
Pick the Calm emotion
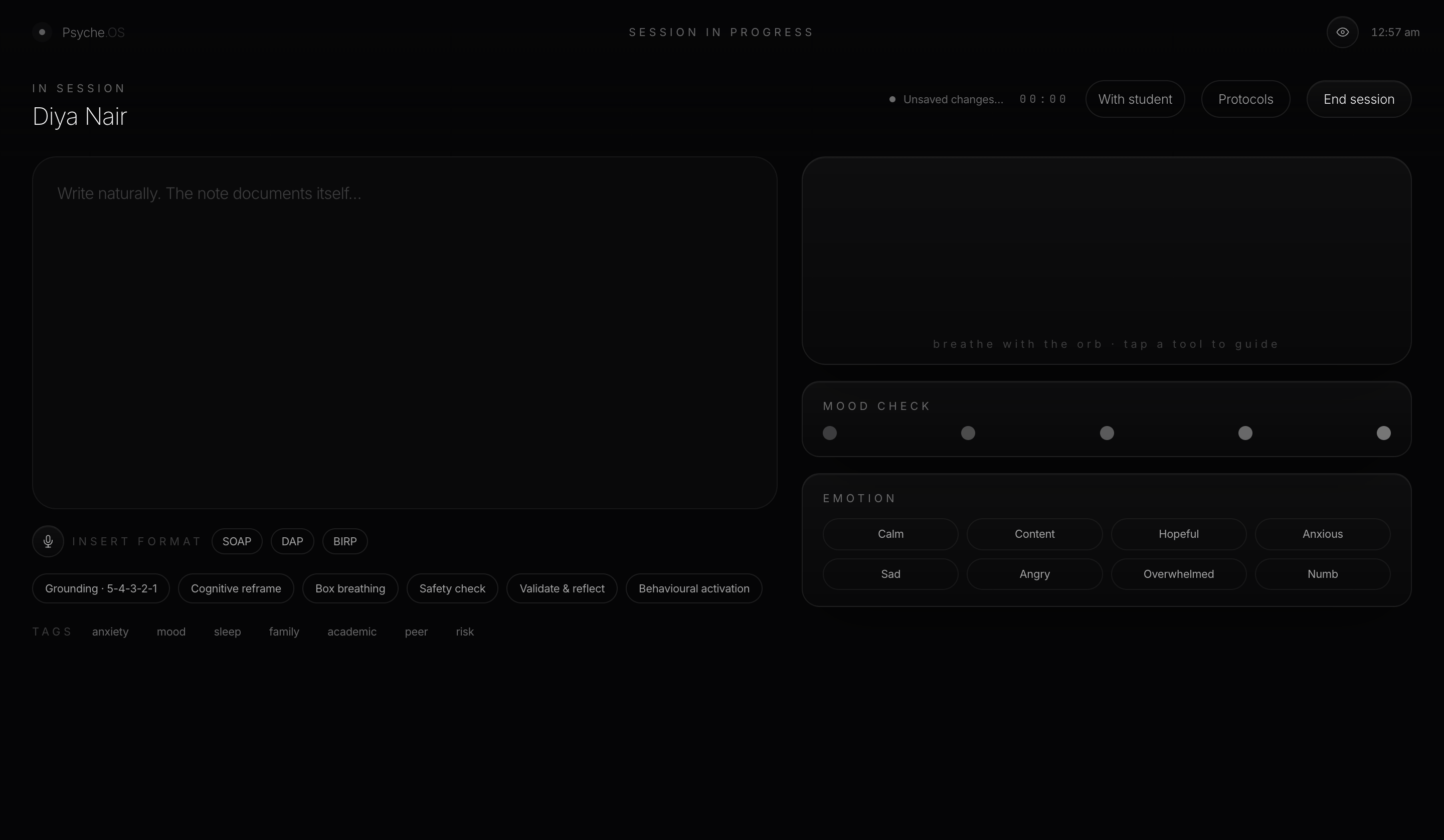[x=890, y=533]
